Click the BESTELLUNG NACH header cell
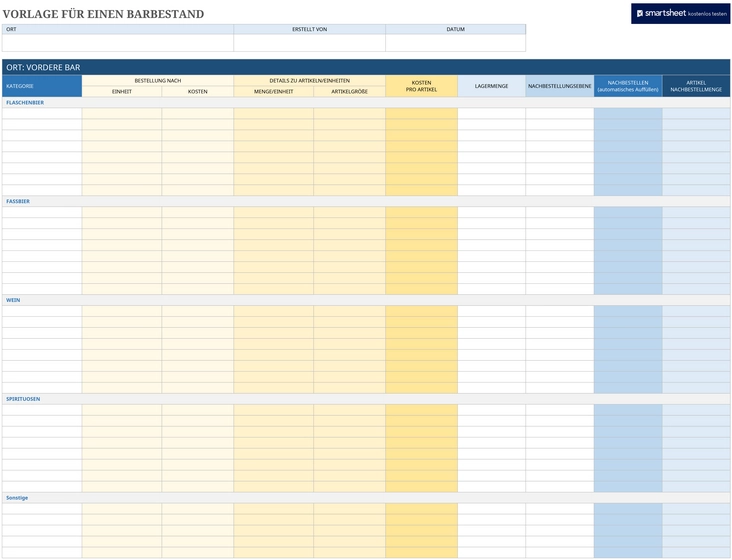The height and width of the screenshot is (560, 732). [158, 81]
